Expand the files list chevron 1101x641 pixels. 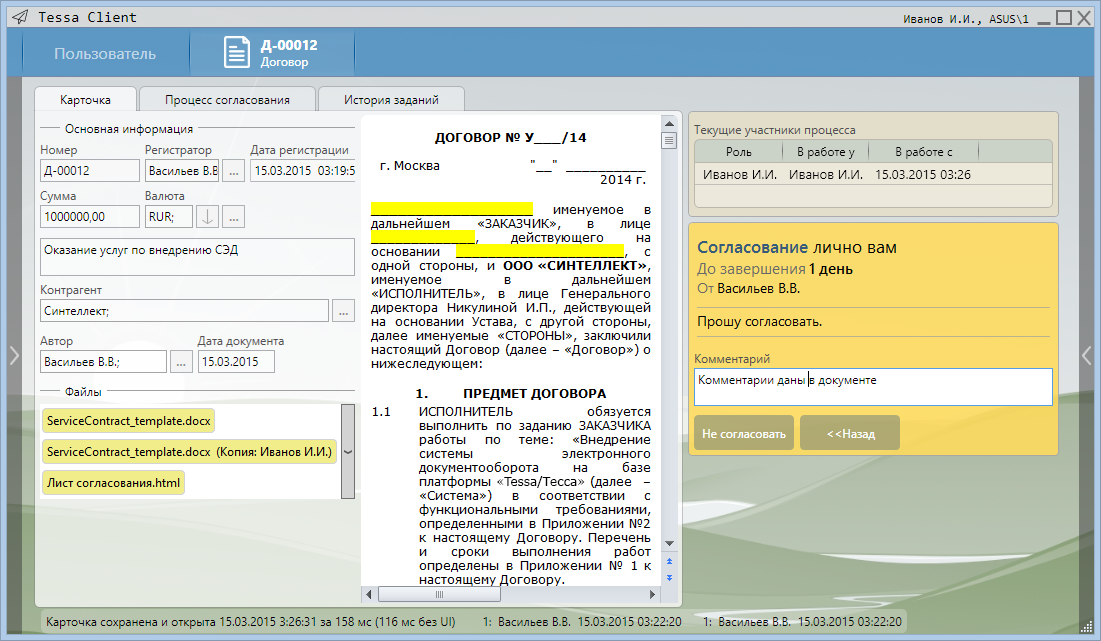[x=347, y=451]
